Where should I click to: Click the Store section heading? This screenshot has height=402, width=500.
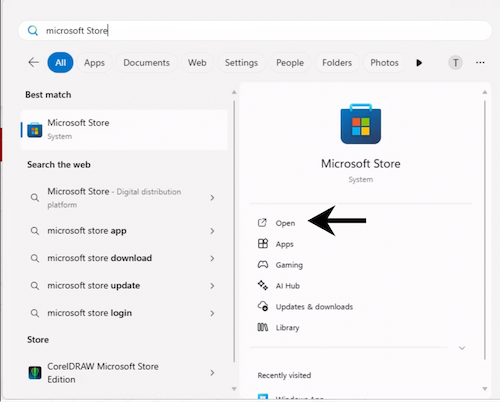(x=38, y=340)
